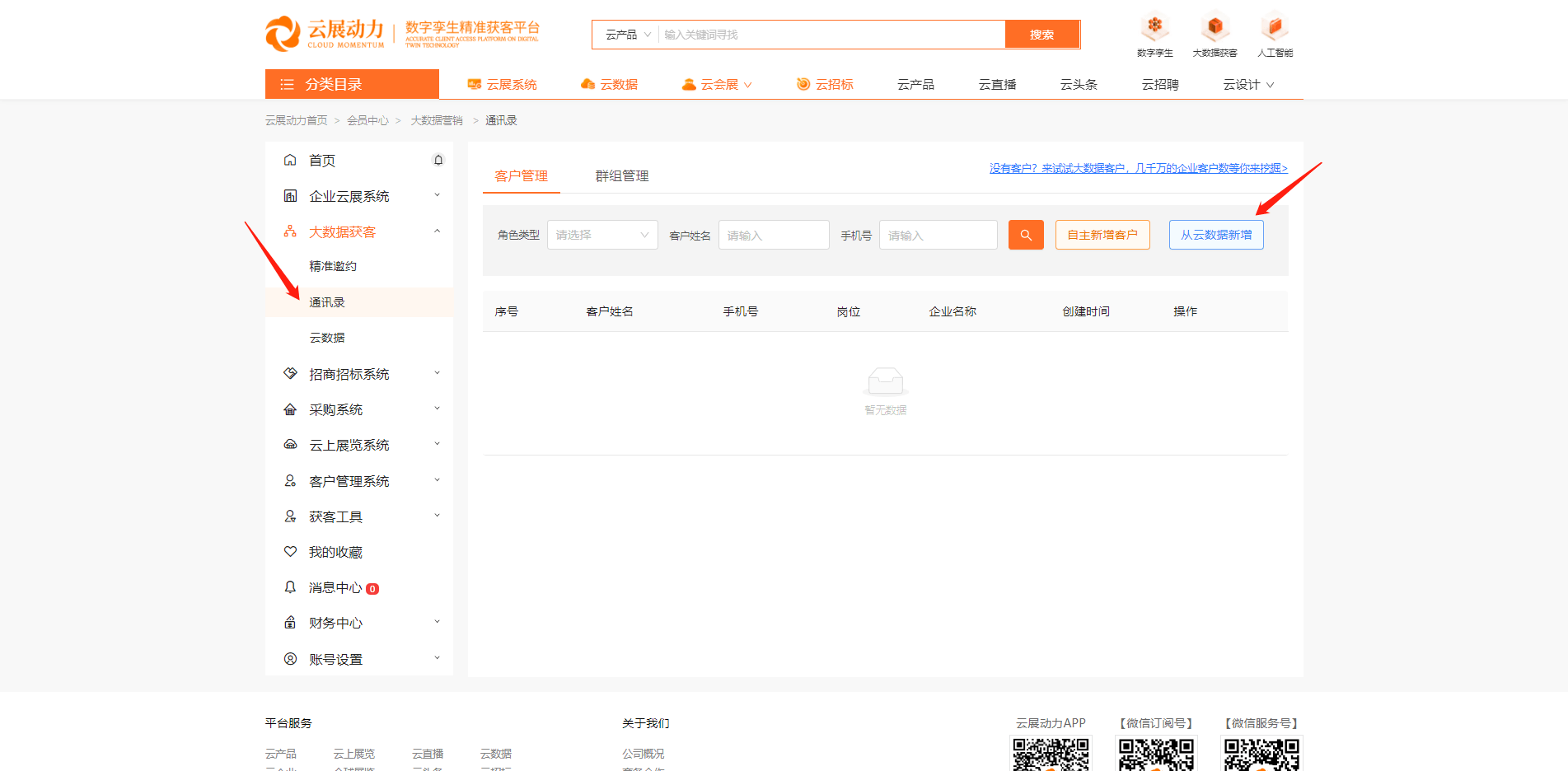Click the 手机号 input field

[x=938, y=235]
